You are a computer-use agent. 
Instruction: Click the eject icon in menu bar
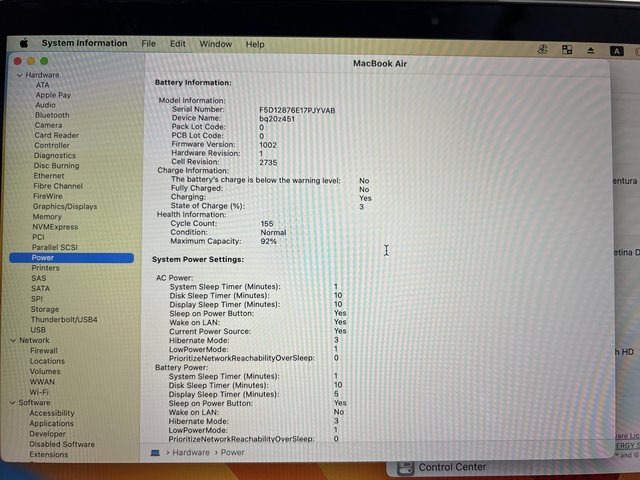click(591, 51)
